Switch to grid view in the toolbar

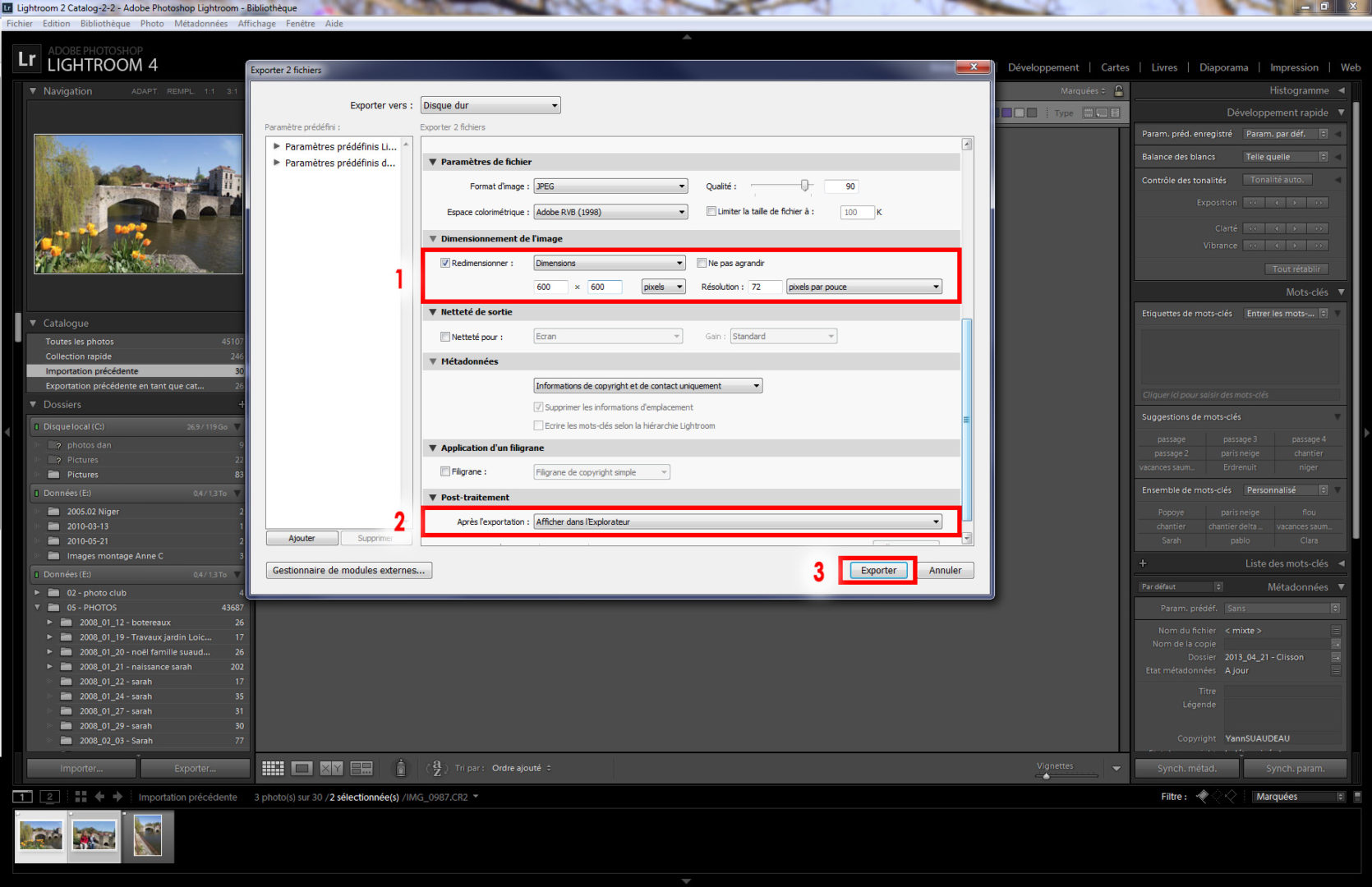coord(273,769)
